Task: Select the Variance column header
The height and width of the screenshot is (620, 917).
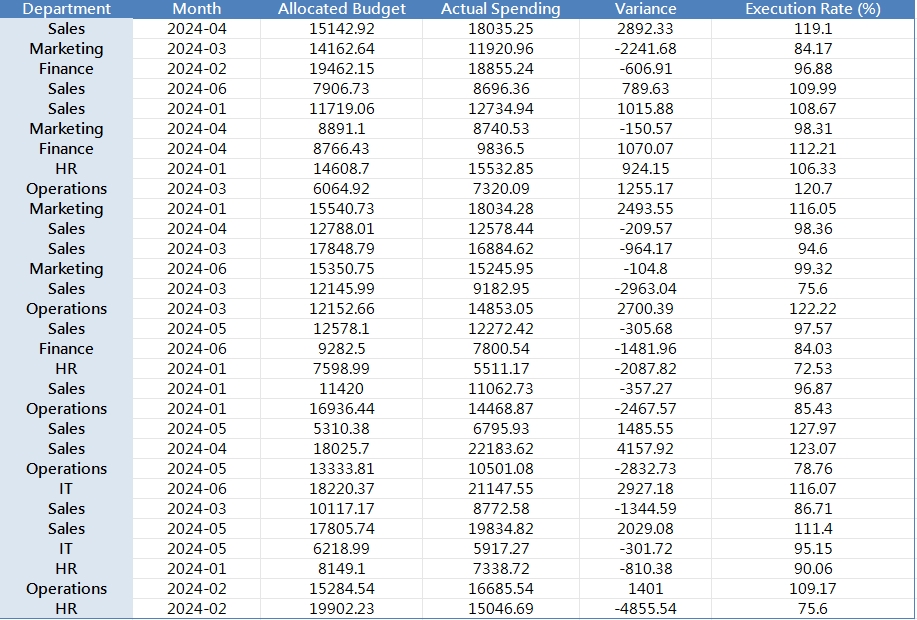Action: (x=645, y=9)
